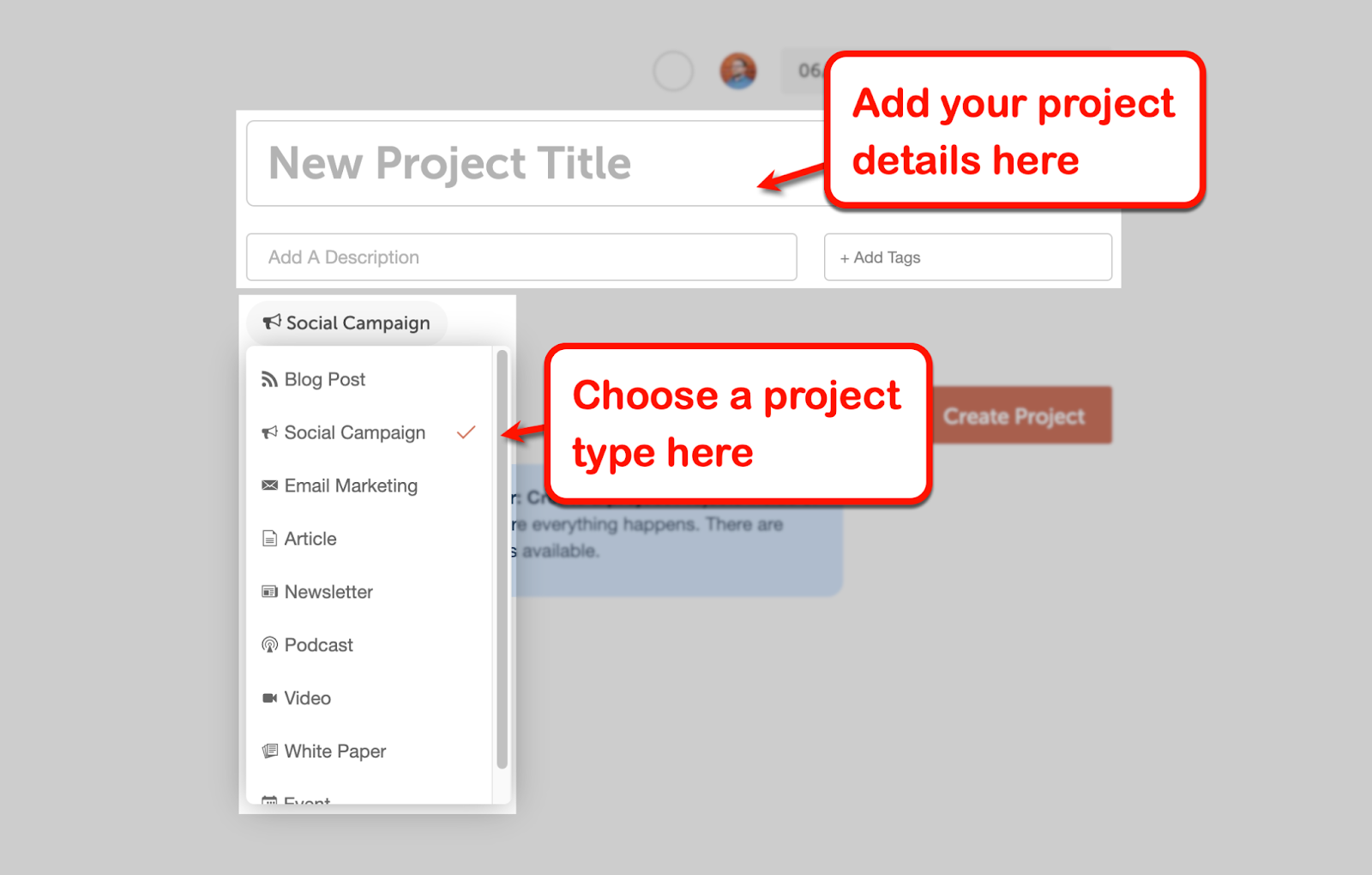The image size is (1372, 875).
Task: Click the RSS icon beside Blog Post
Action: tap(269, 379)
